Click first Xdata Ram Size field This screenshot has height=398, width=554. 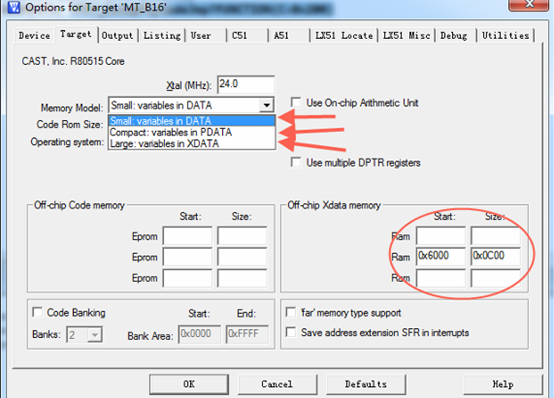coord(496,236)
